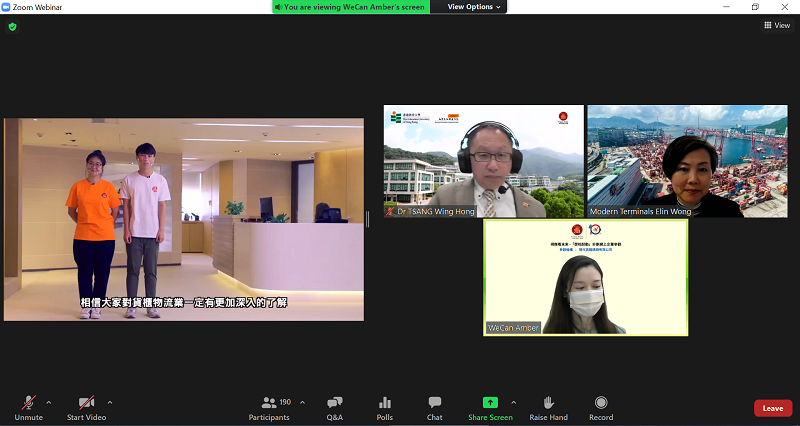
Task: Open the Q&A window
Action: (335, 407)
